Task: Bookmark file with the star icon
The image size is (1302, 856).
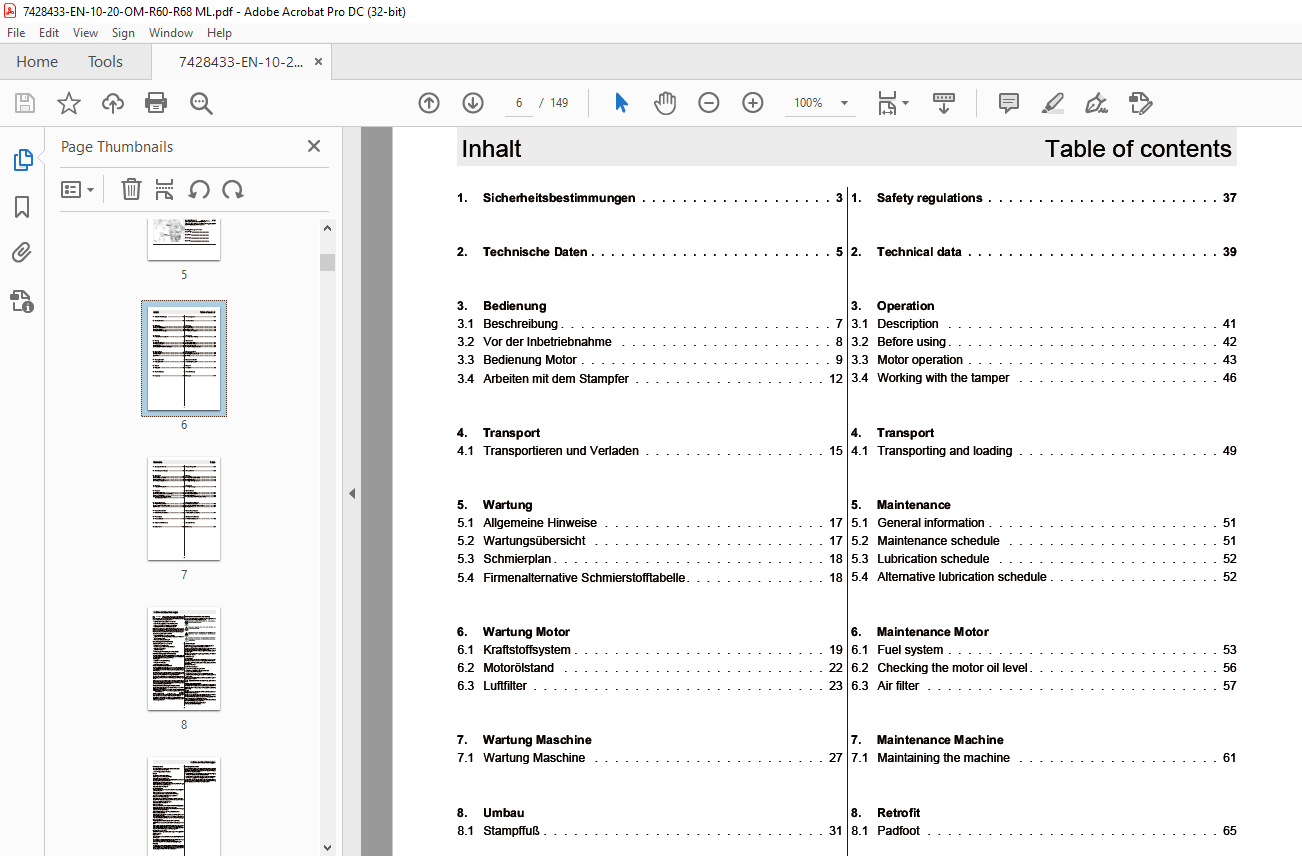Action: [x=69, y=103]
